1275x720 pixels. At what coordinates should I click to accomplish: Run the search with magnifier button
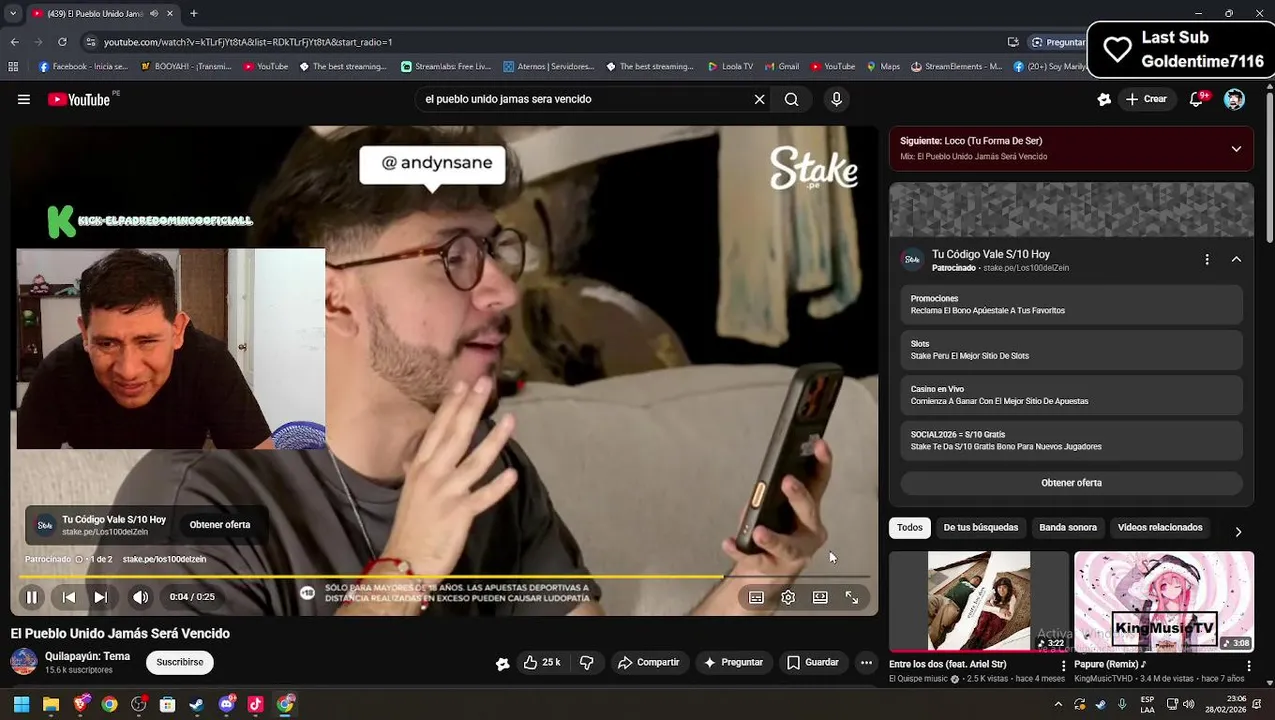791,99
